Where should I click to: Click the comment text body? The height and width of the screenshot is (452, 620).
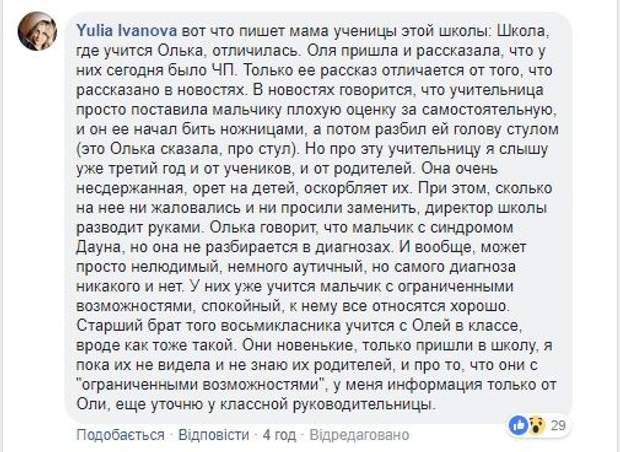tap(330, 220)
